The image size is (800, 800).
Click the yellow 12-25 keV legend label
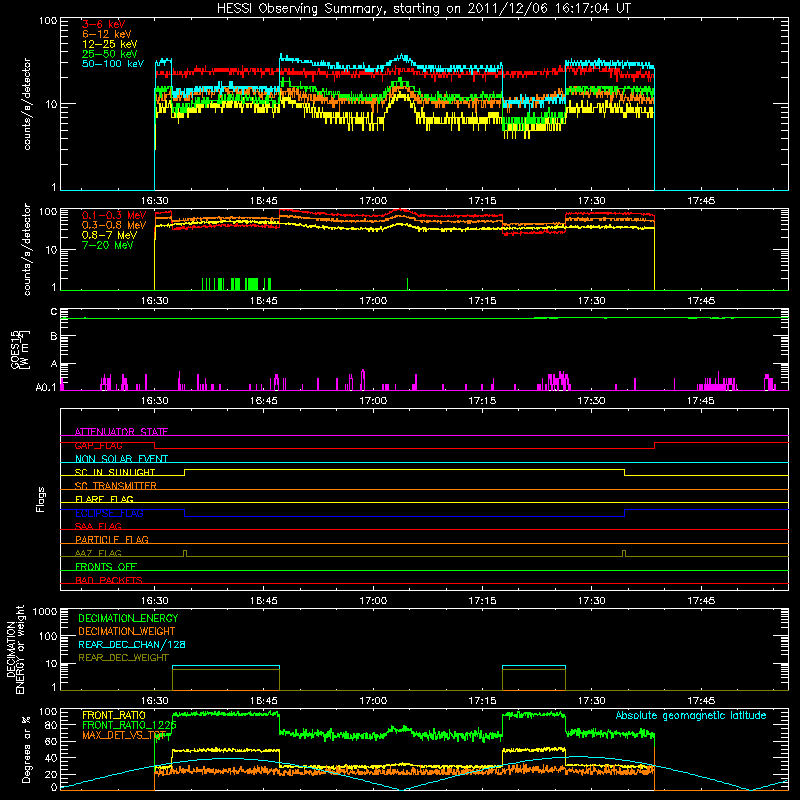coord(110,44)
